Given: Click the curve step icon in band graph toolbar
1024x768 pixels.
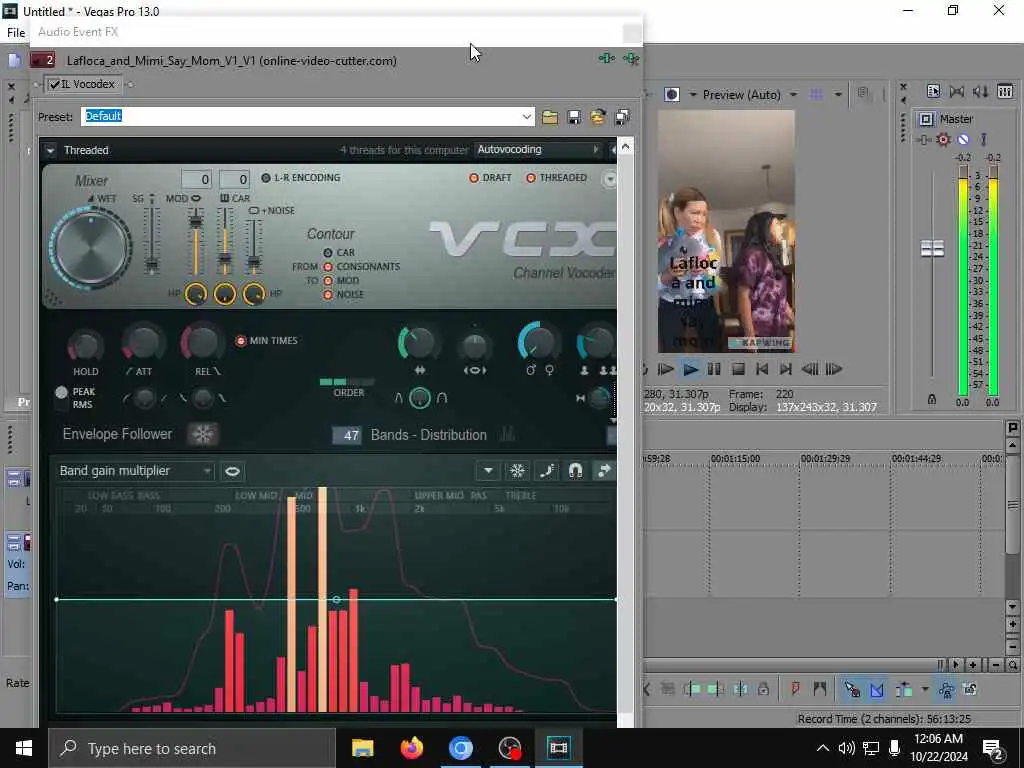Looking at the screenshot, I should 547,471.
